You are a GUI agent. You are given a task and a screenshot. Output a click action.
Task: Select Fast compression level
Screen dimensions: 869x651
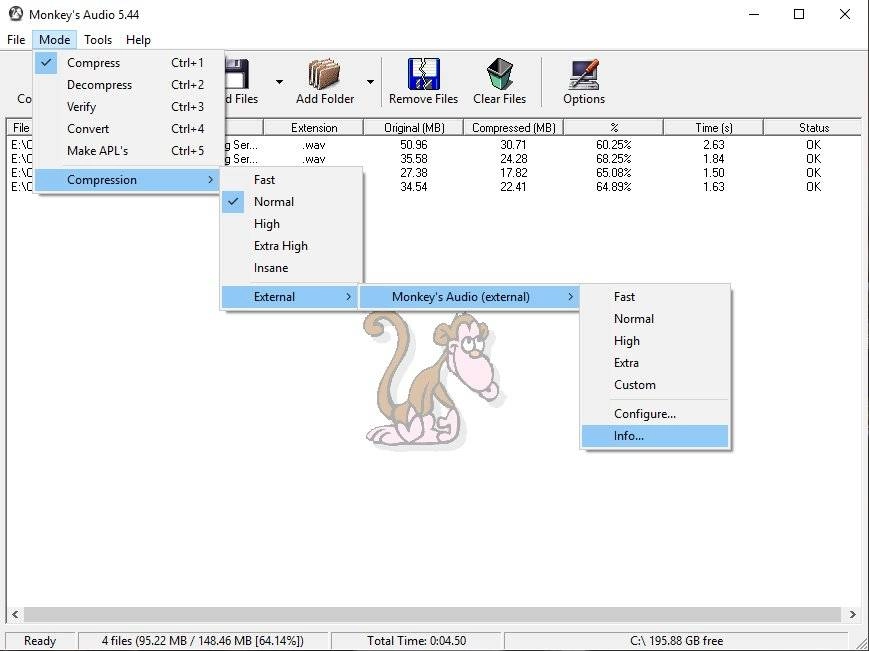pos(292,180)
